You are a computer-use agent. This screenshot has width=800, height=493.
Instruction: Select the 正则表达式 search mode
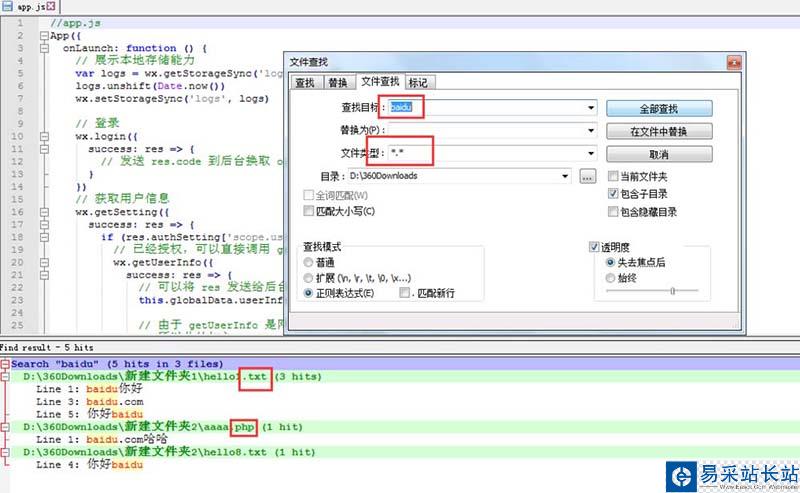308,293
